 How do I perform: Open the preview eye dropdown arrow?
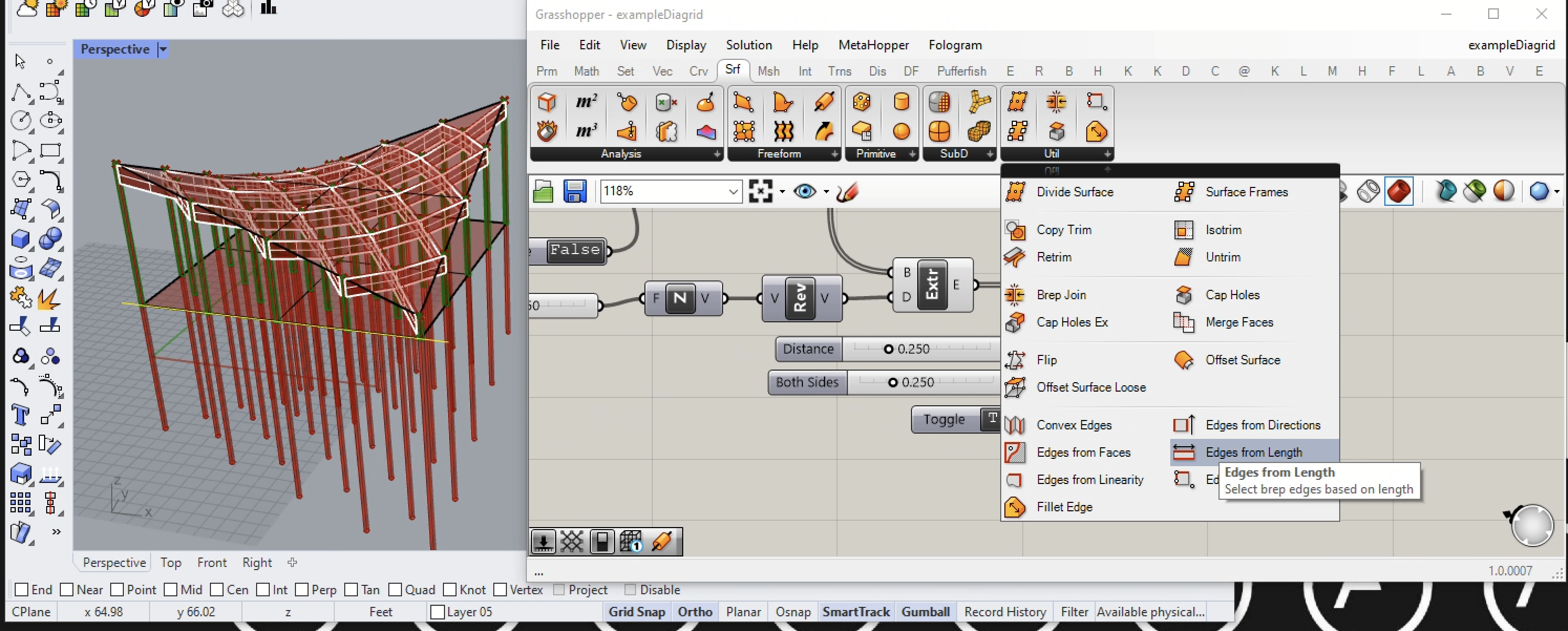pos(826,192)
